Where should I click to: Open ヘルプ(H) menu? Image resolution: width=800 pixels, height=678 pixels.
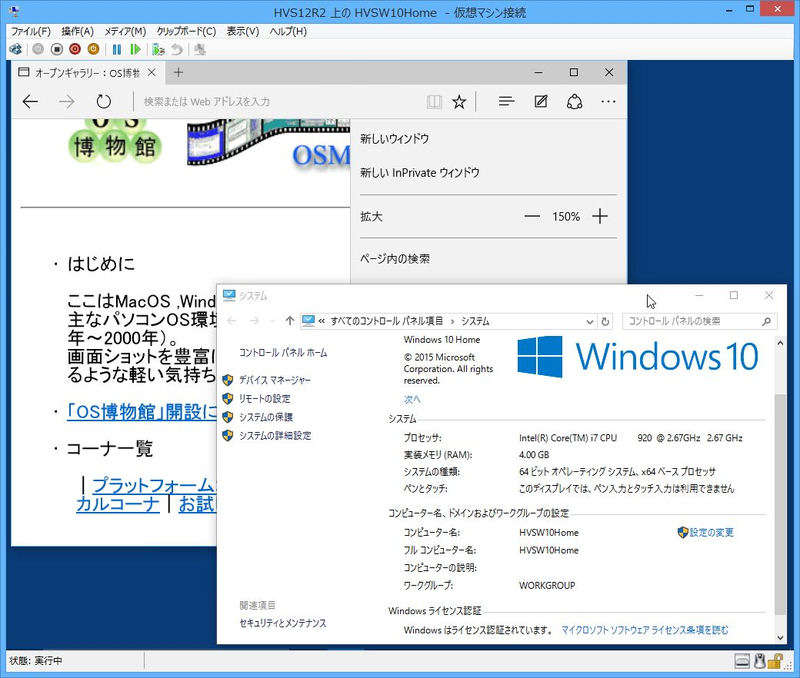click(288, 31)
